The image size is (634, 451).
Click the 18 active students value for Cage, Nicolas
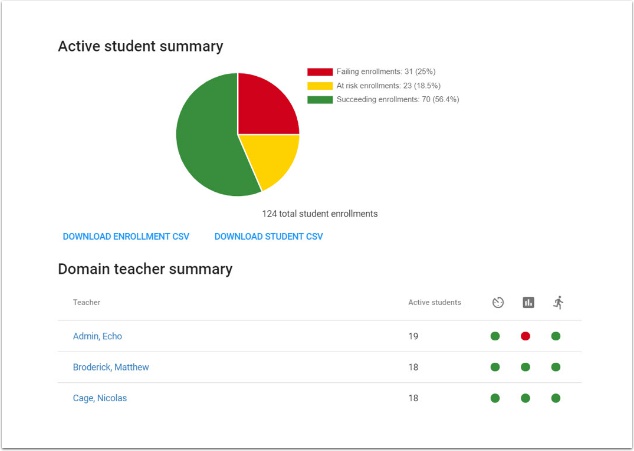[x=413, y=398]
